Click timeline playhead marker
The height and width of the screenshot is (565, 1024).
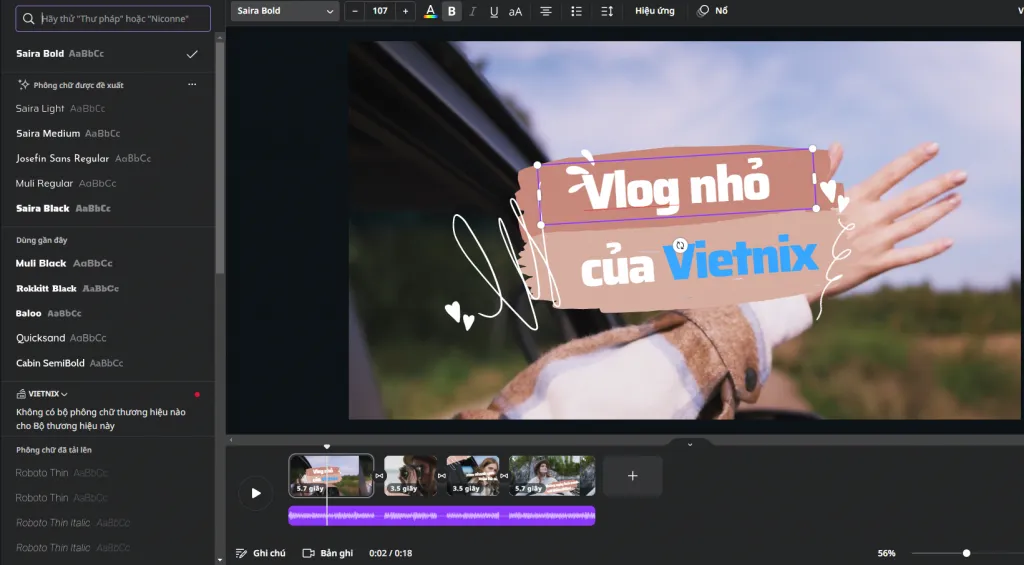click(327, 447)
